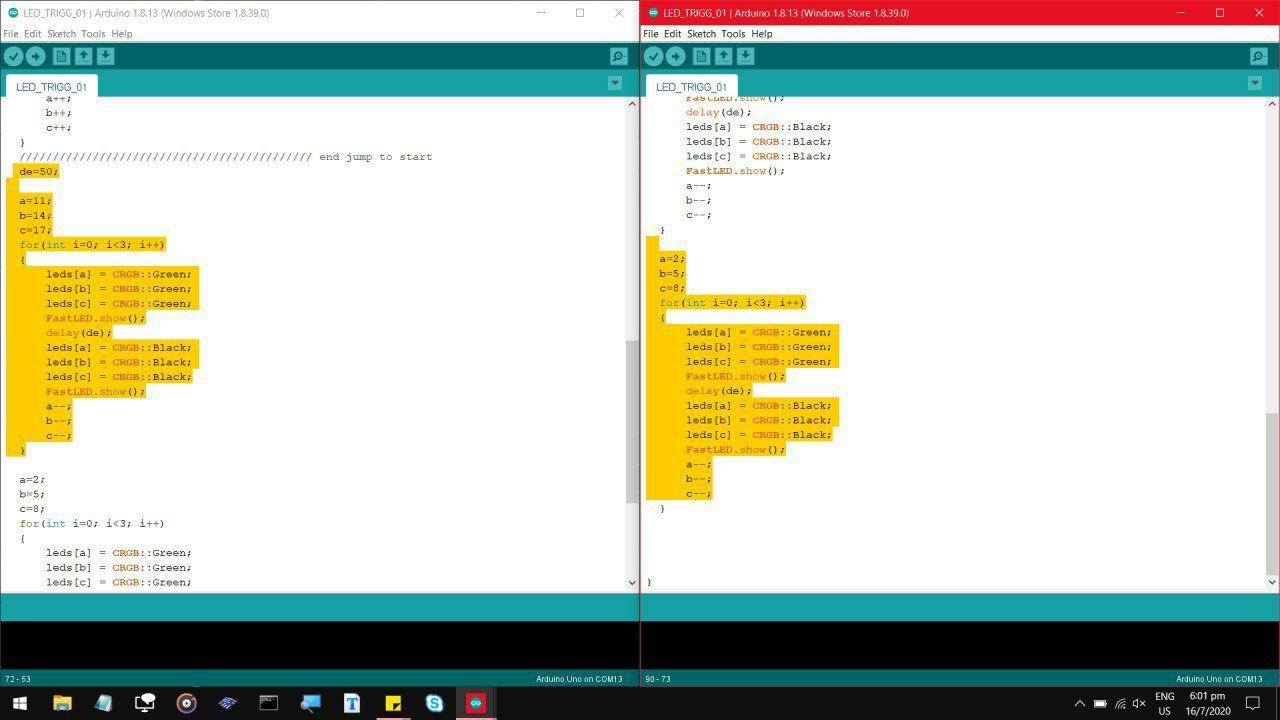
Task: Click 'a=2;' highlighted line in right editor
Action: pos(672,259)
